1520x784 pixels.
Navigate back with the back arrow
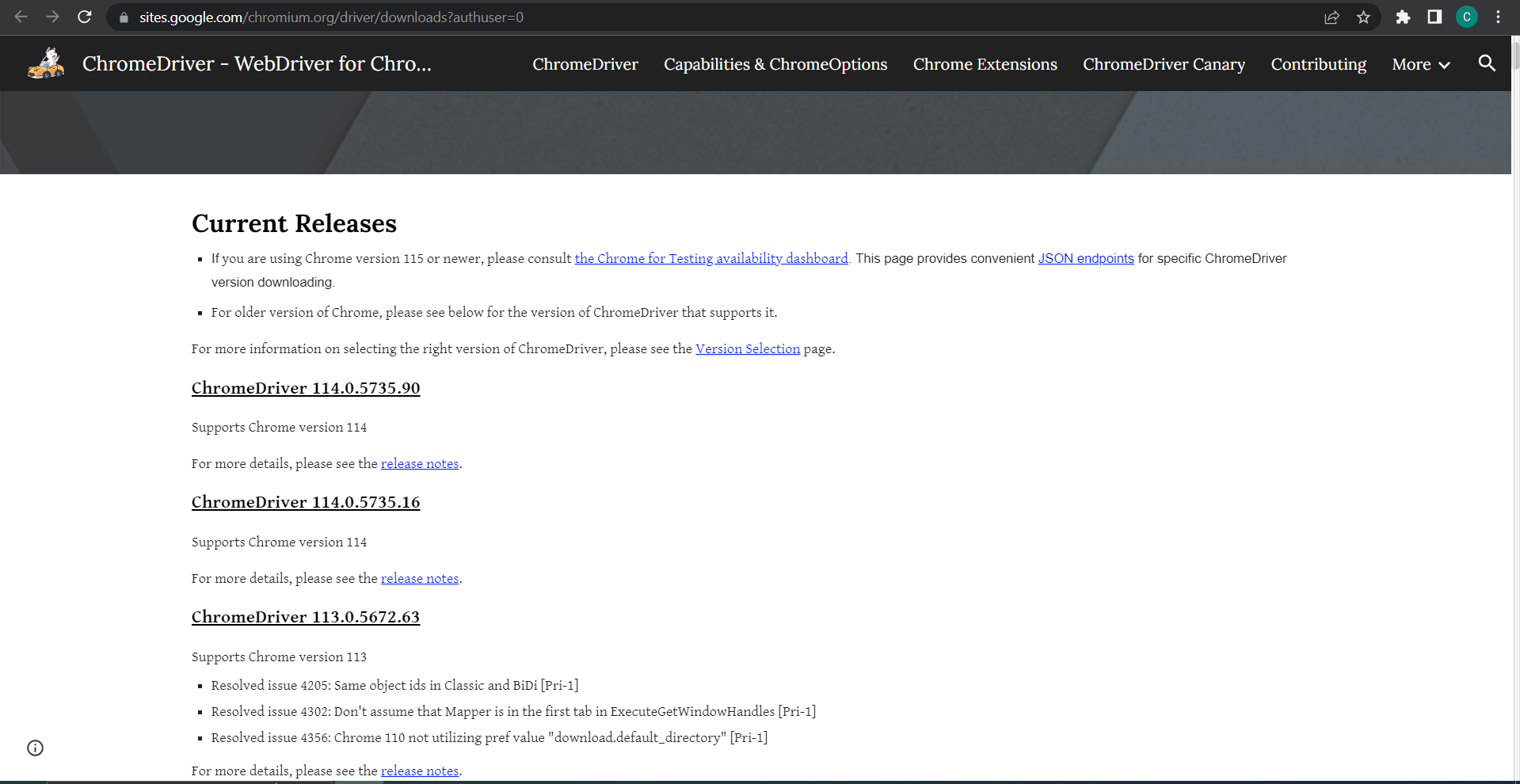click(21, 17)
